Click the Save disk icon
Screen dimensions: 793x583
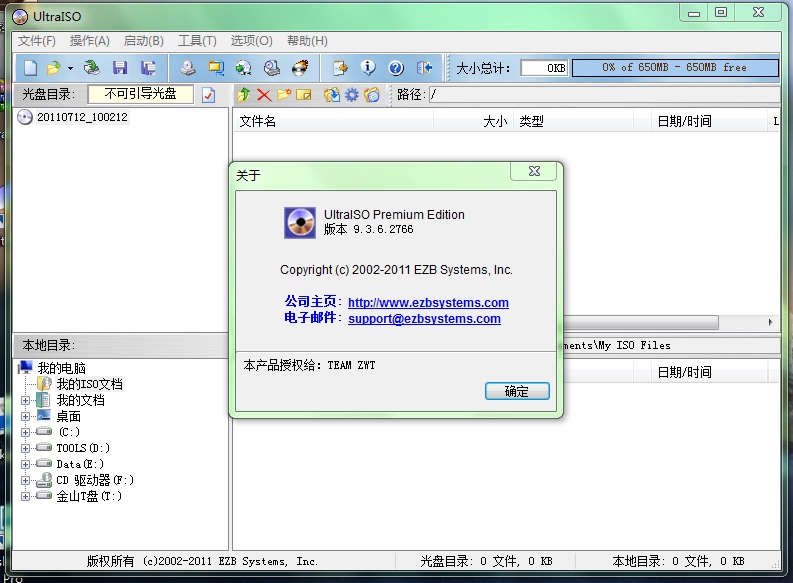(120, 68)
